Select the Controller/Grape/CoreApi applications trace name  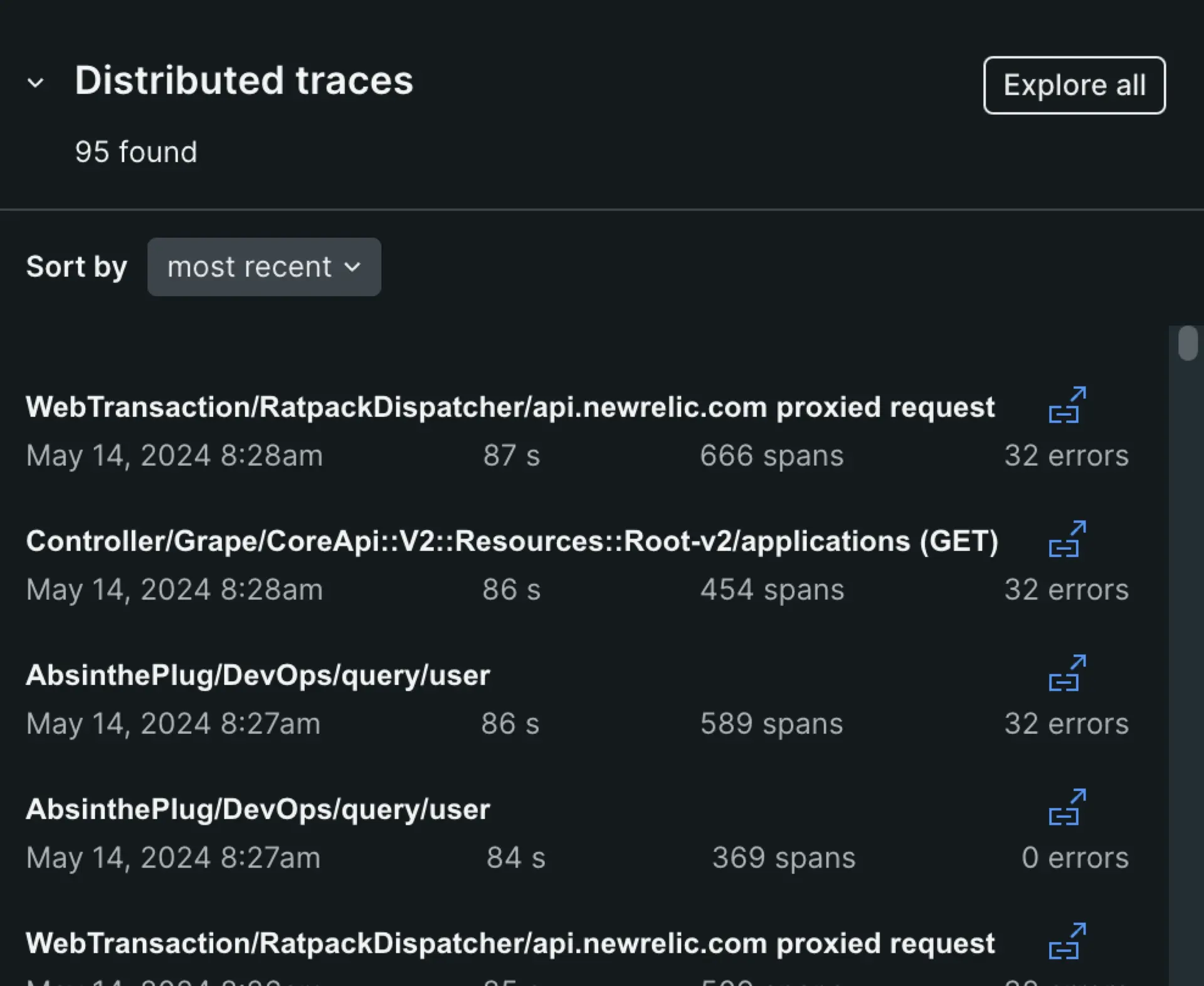tap(512, 541)
